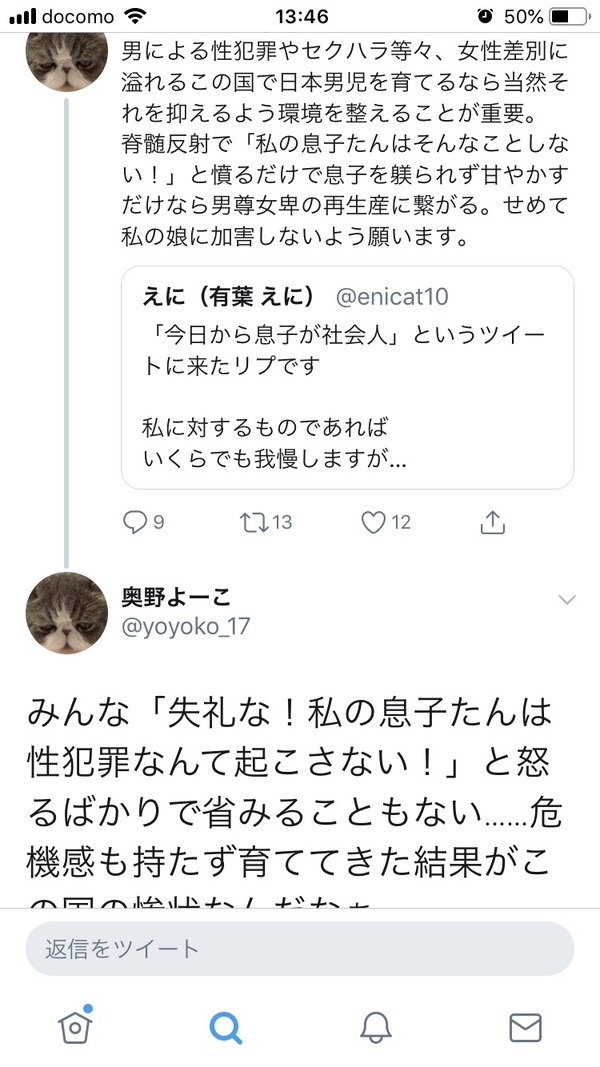Like the tweet with heart icon
600x1067 pixels.
pos(372,522)
